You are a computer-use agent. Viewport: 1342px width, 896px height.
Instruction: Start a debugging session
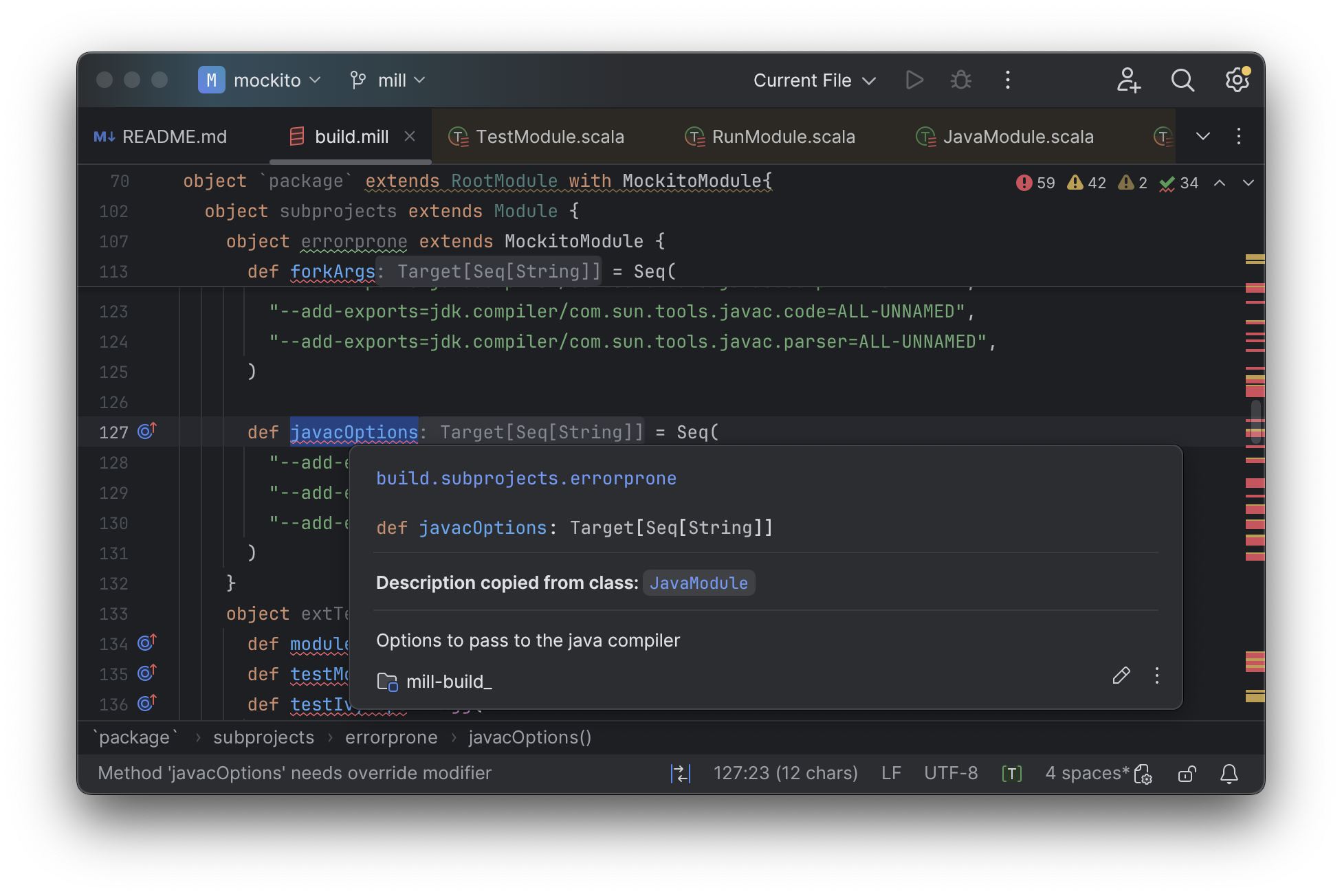click(x=960, y=80)
